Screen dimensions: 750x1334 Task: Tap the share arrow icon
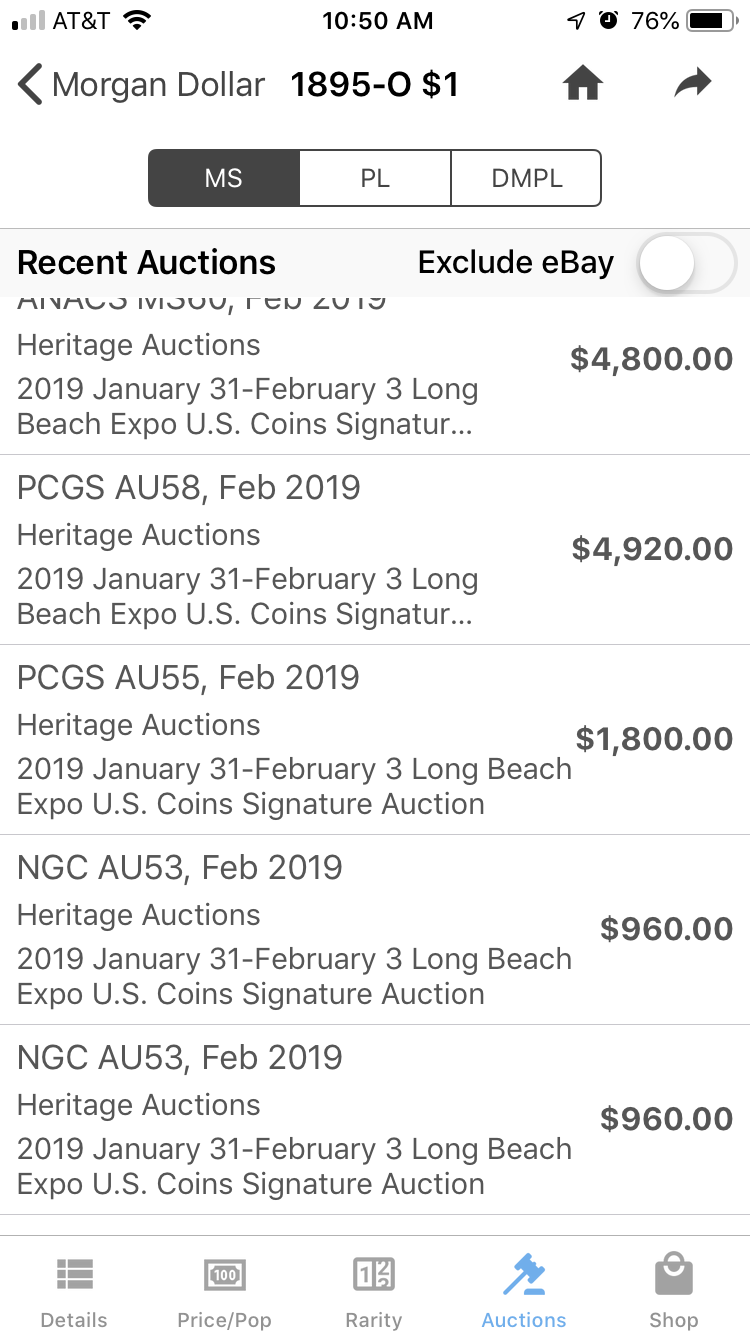point(692,84)
